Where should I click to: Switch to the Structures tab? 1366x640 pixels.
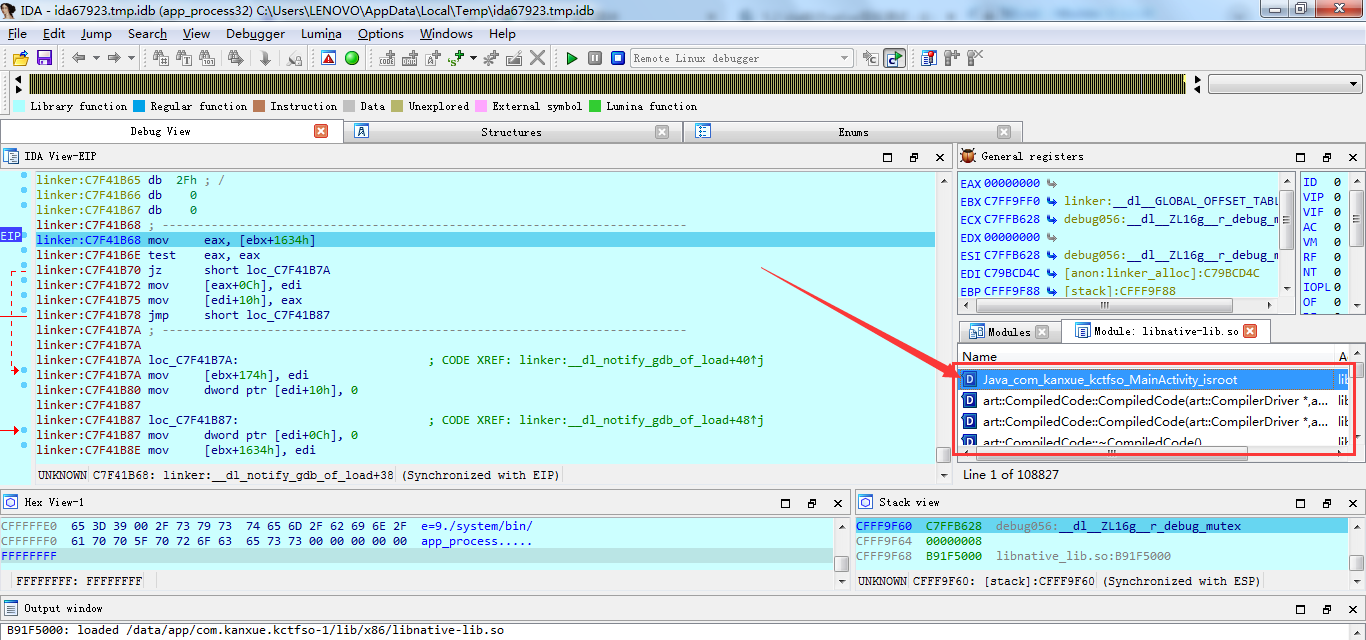(x=511, y=132)
